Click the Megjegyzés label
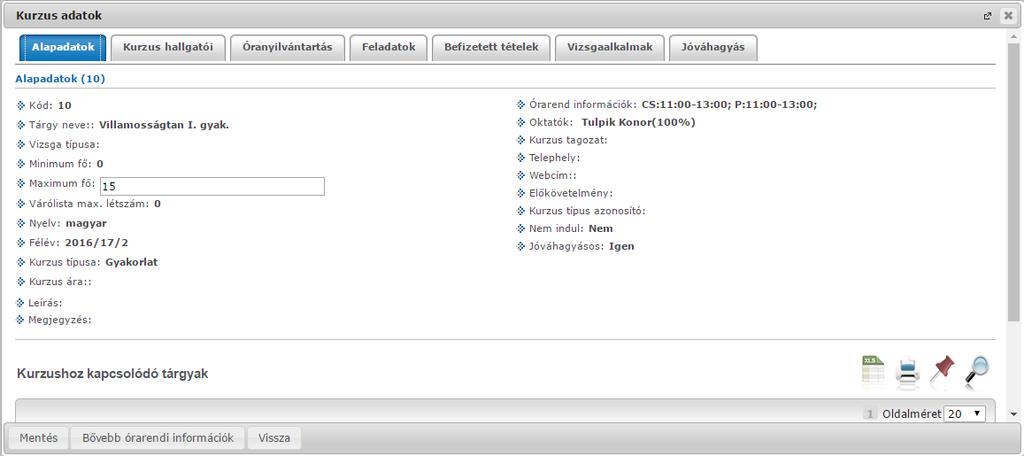 tap(61, 320)
